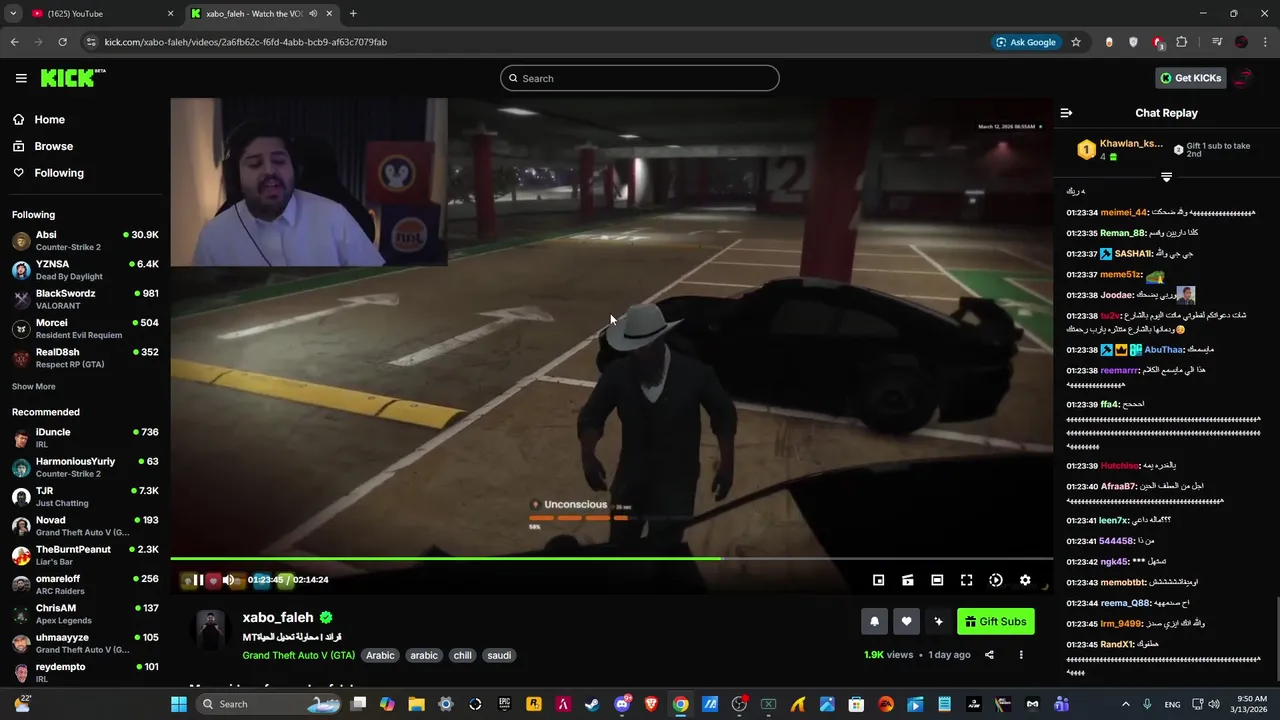
Task: Open Chrome three-dot menu
Action: [x=1265, y=42]
